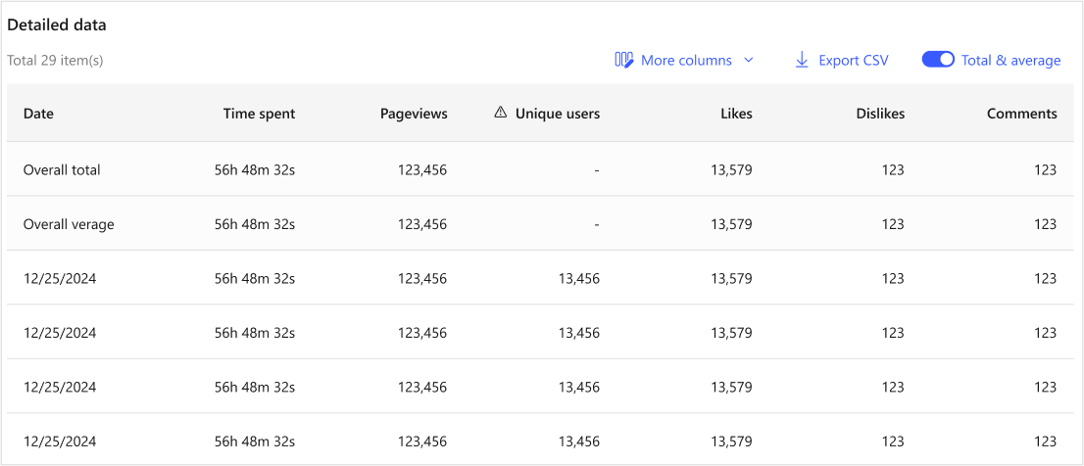The width and height of the screenshot is (1084, 466).
Task: Expand the More columns chevron arrow
Action: pyautogui.click(x=748, y=60)
